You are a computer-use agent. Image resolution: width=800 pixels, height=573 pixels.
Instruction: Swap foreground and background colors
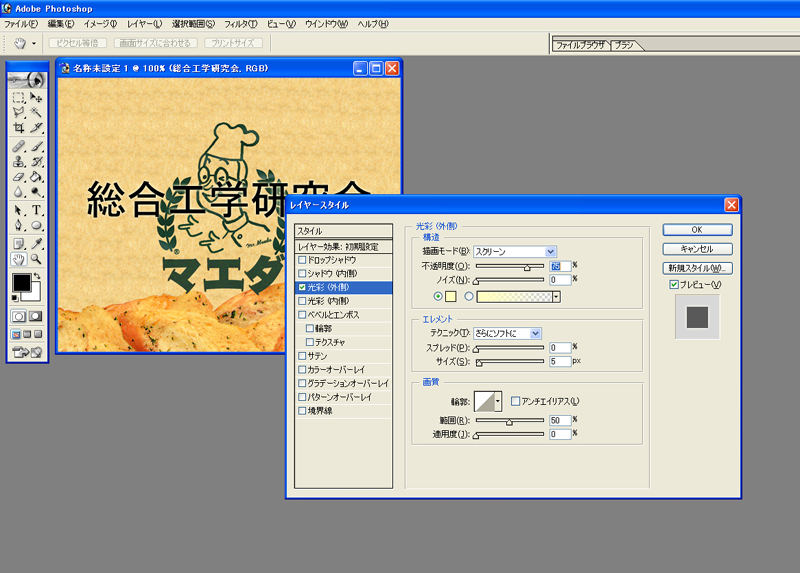(37, 276)
